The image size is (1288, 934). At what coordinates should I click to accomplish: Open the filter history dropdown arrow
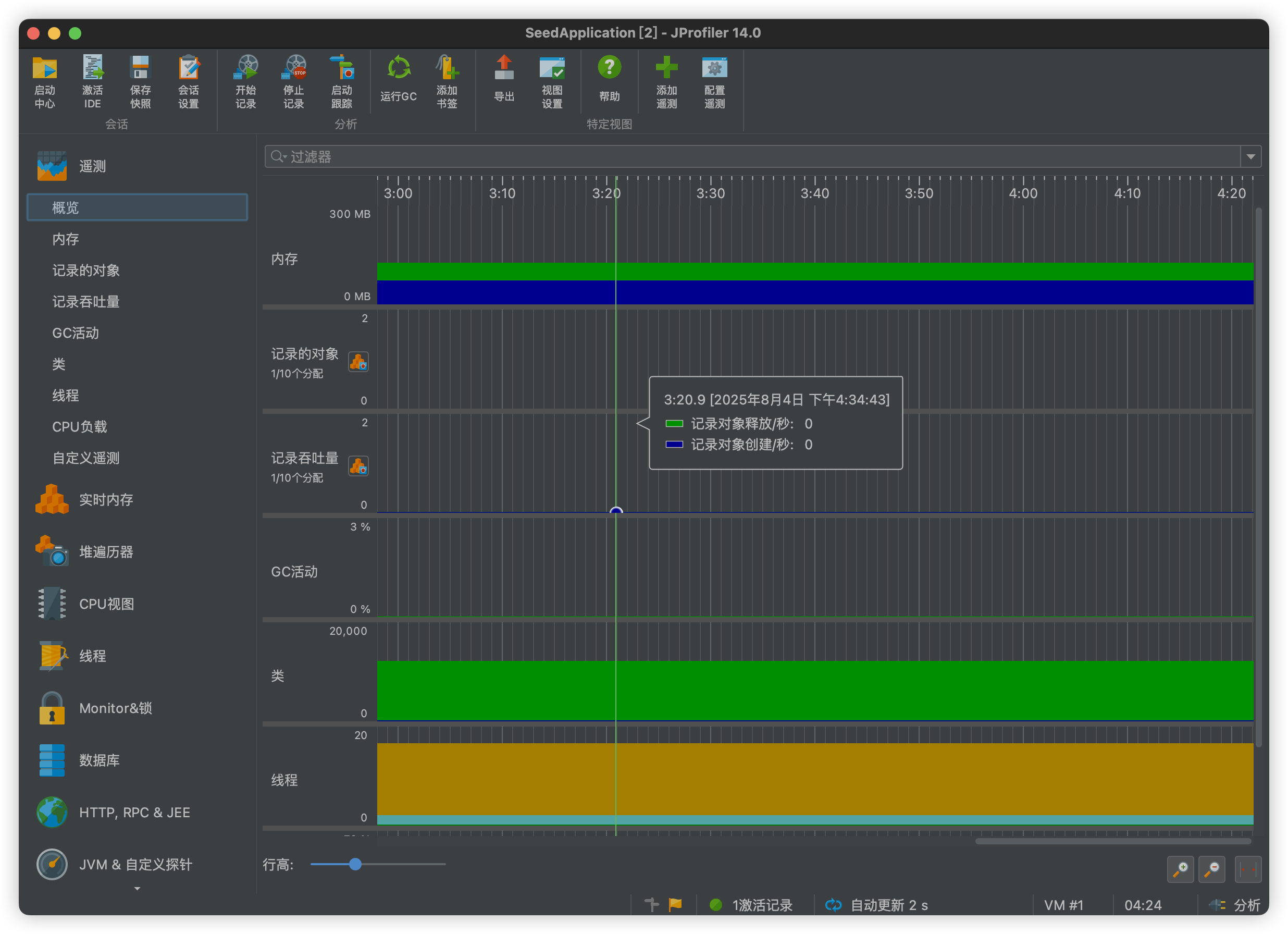pos(1250,156)
